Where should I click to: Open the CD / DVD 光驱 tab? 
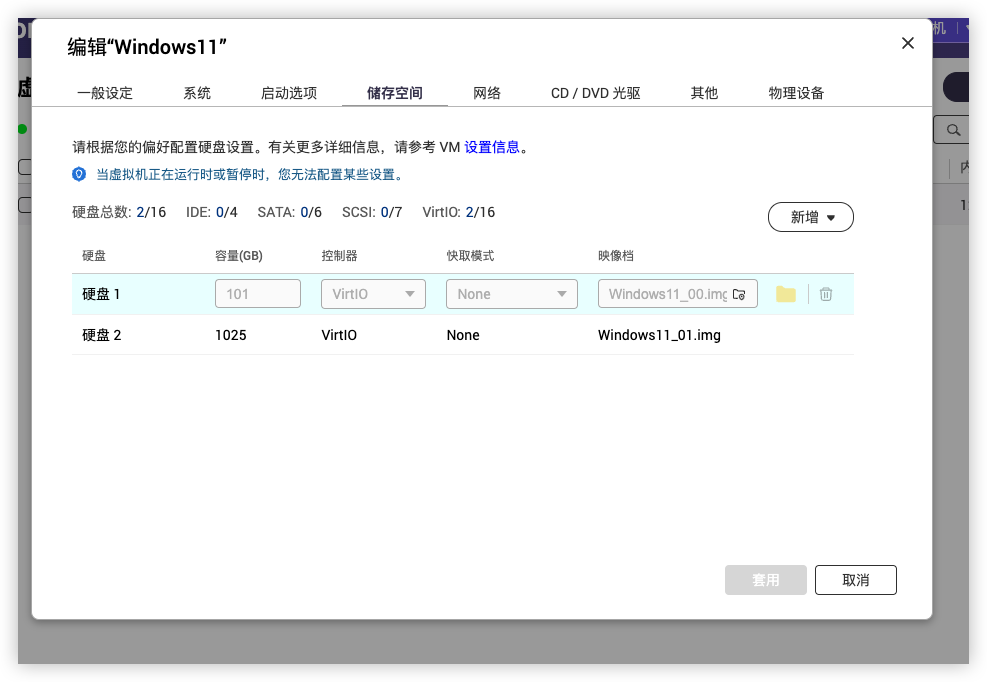coord(596,93)
